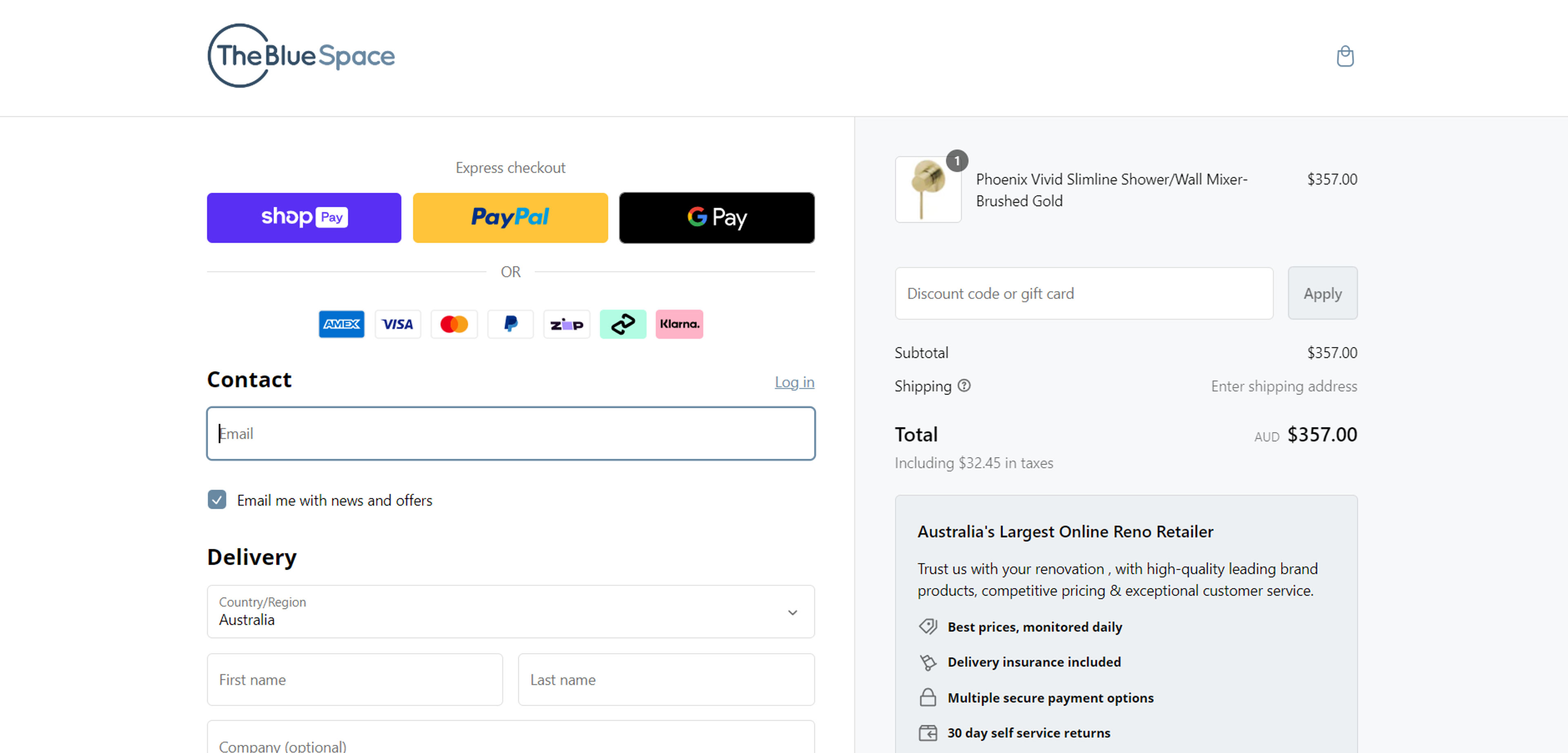Pay with Shop Pay express button
This screenshot has height=753, width=1568.
point(304,217)
